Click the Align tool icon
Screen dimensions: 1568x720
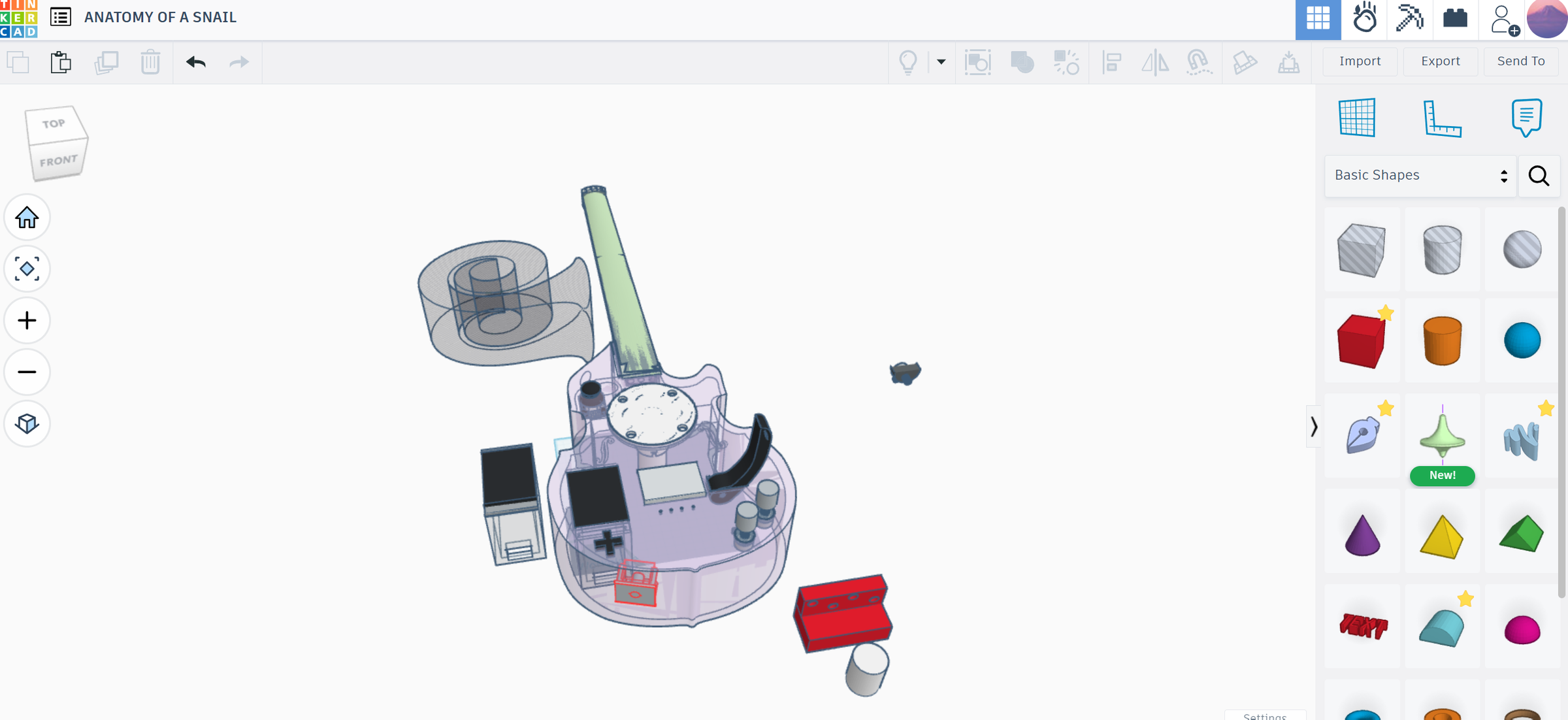(x=1111, y=62)
